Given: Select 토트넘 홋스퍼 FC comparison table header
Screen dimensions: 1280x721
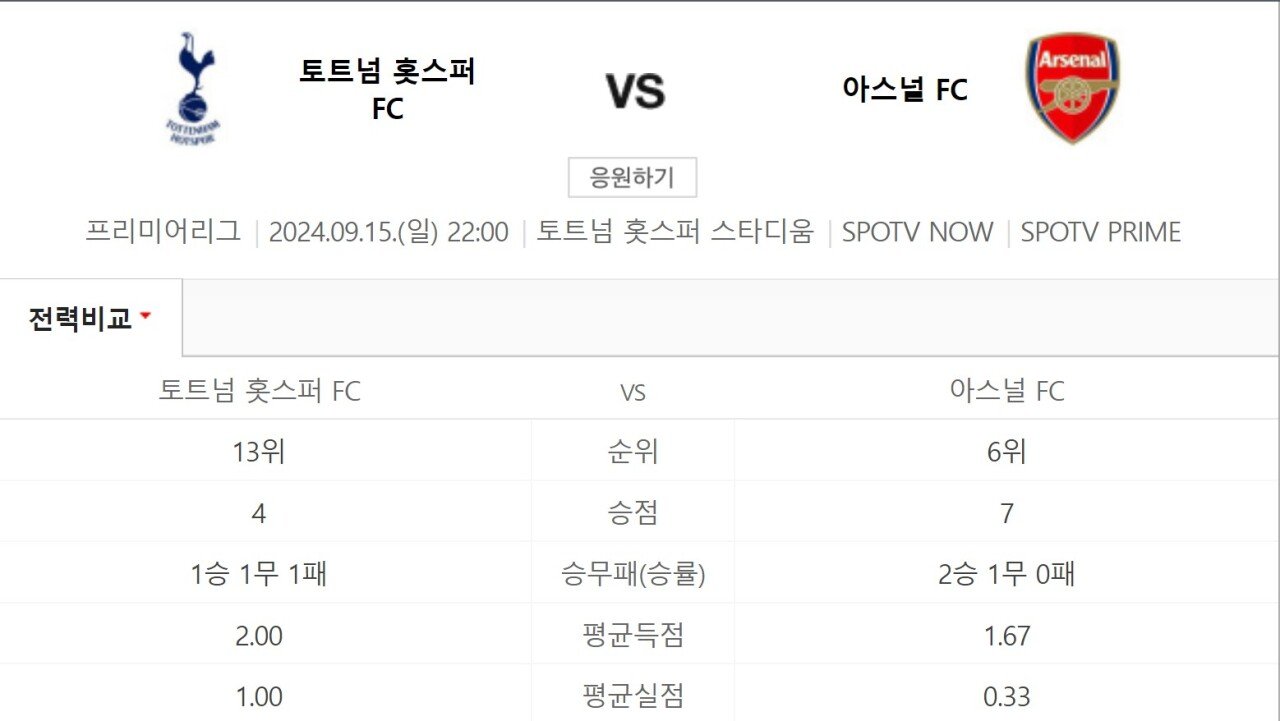Looking at the screenshot, I should [x=259, y=390].
